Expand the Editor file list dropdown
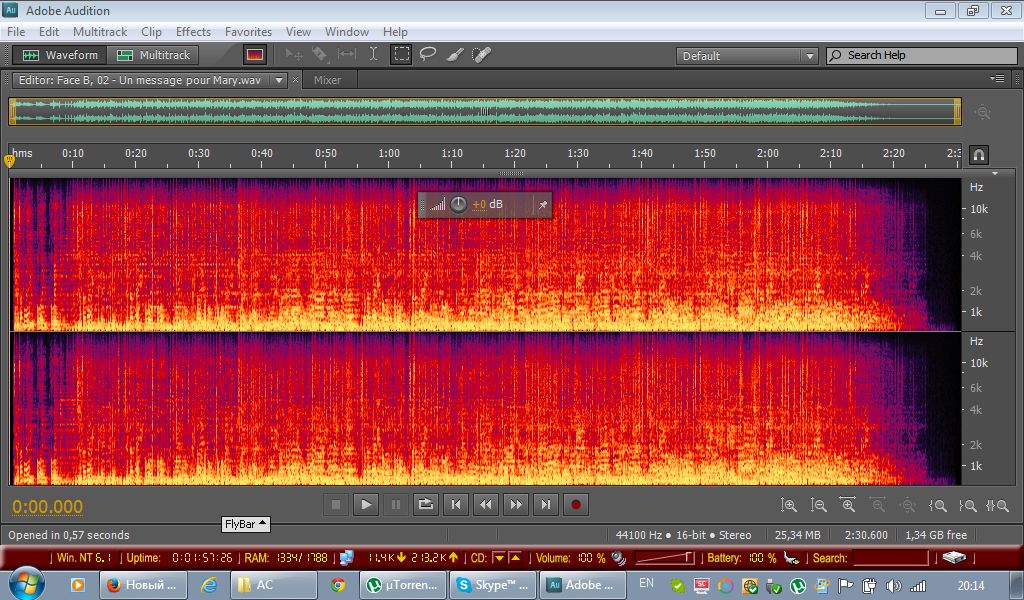1024x600 pixels. [x=279, y=80]
